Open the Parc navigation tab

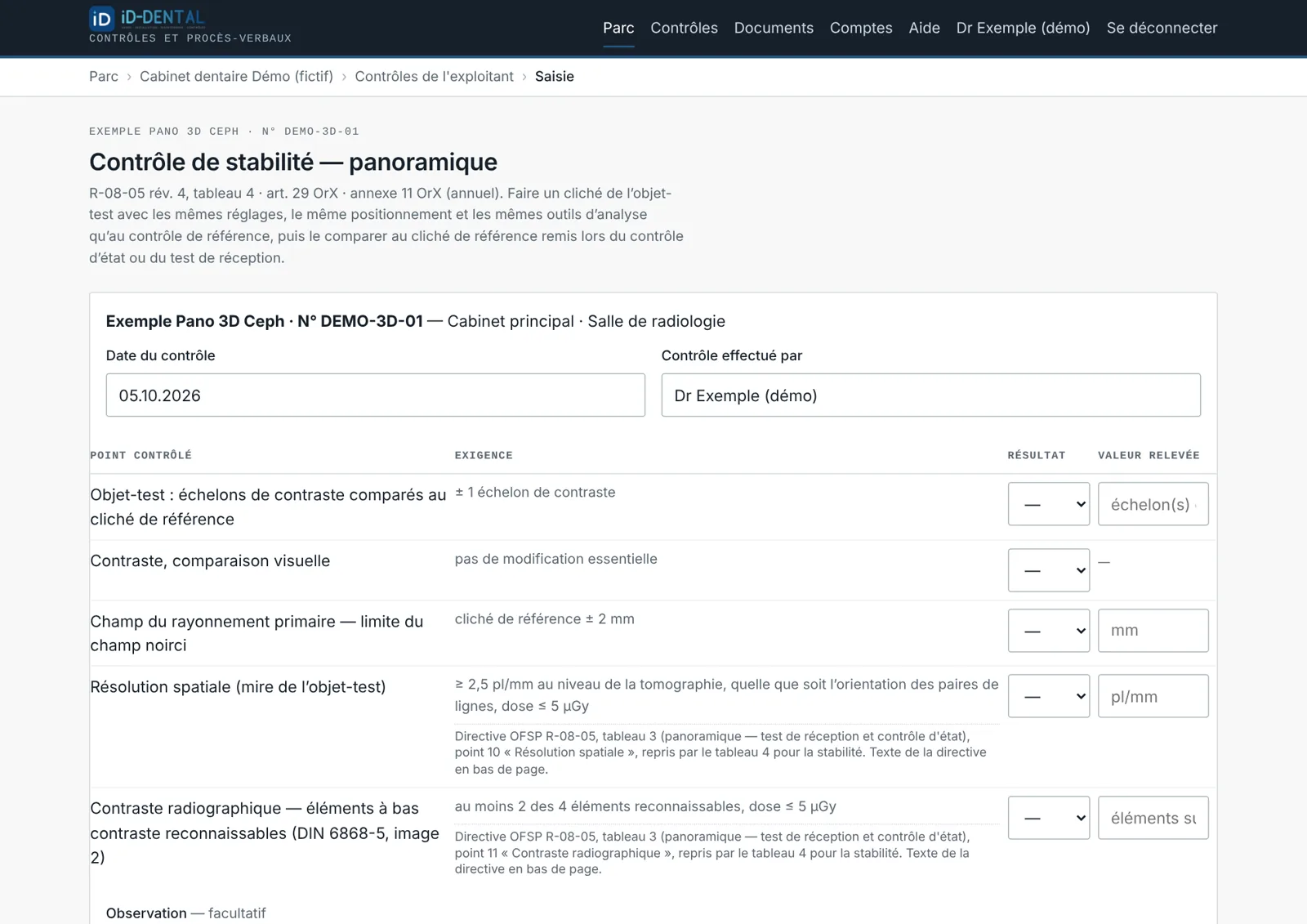click(618, 28)
